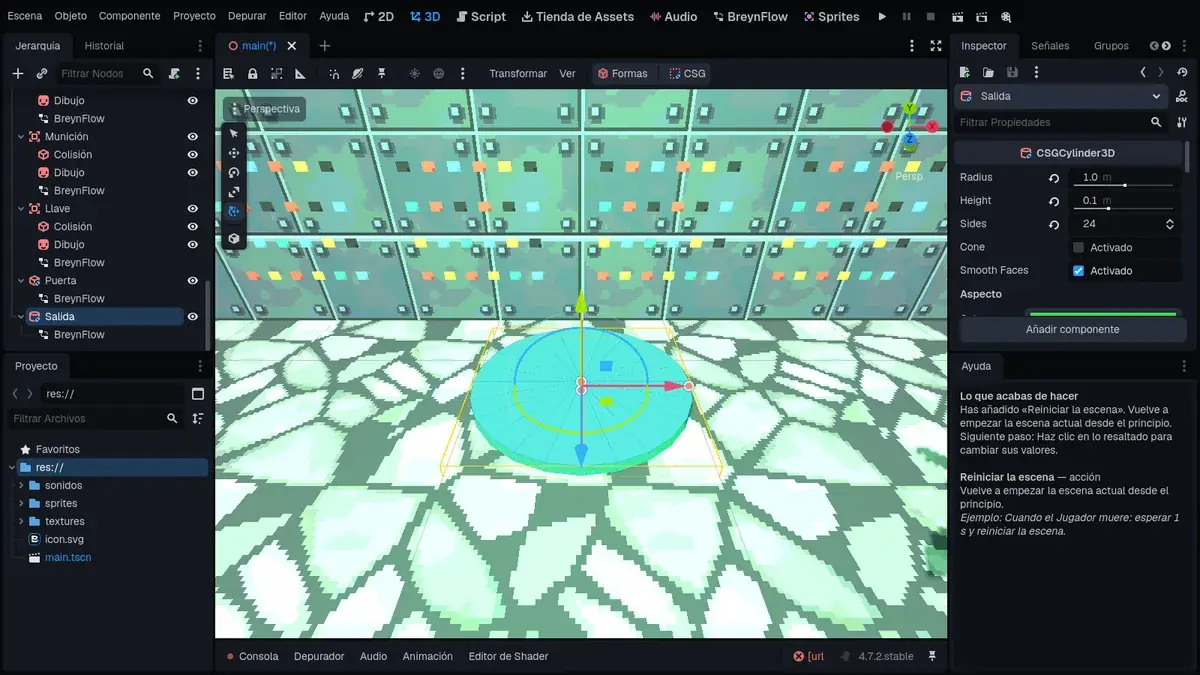This screenshot has width=1200, height=675.
Task: Click the stop playback button
Action: 930,17
